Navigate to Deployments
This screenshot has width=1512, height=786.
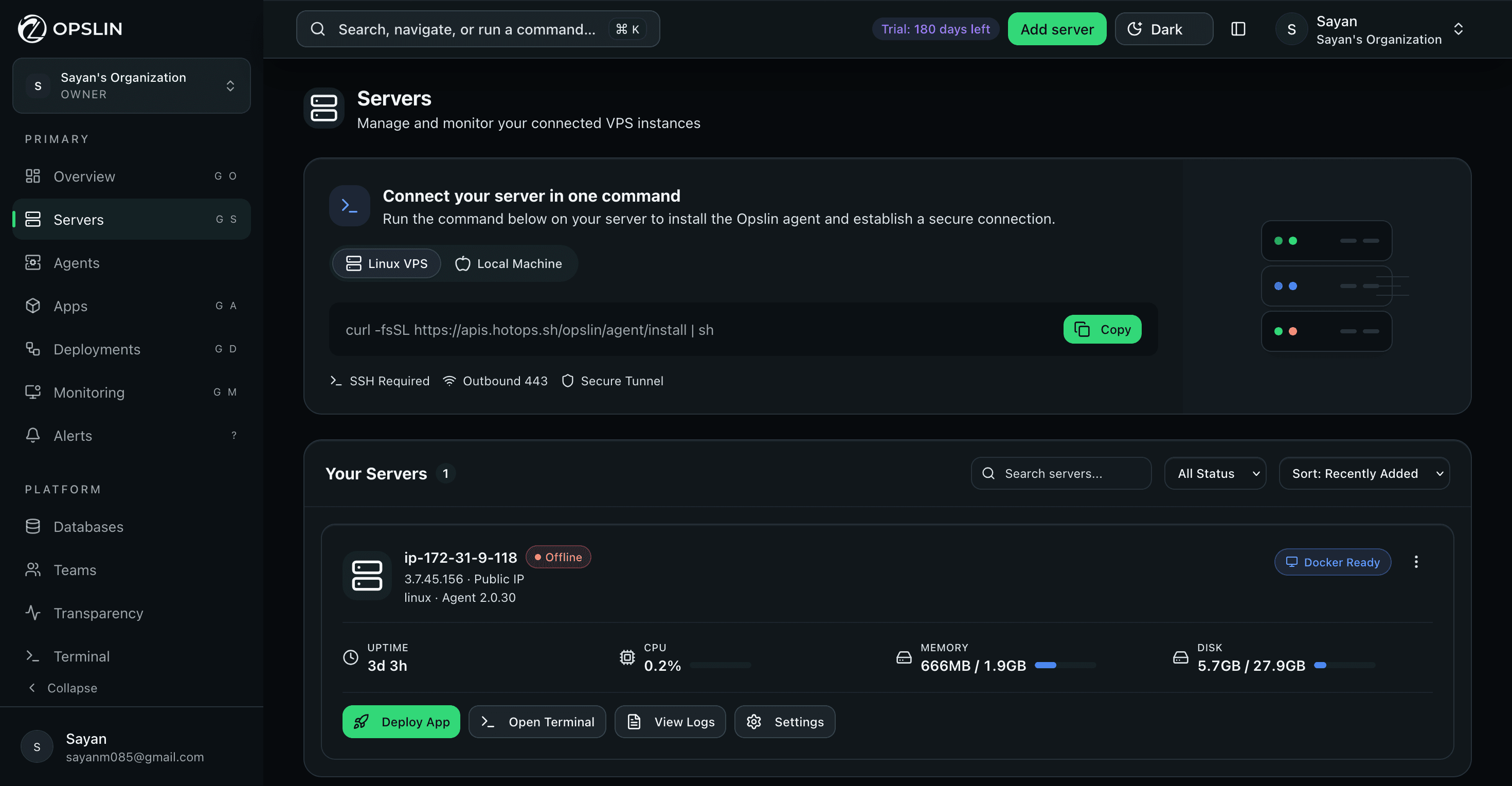coord(132,349)
